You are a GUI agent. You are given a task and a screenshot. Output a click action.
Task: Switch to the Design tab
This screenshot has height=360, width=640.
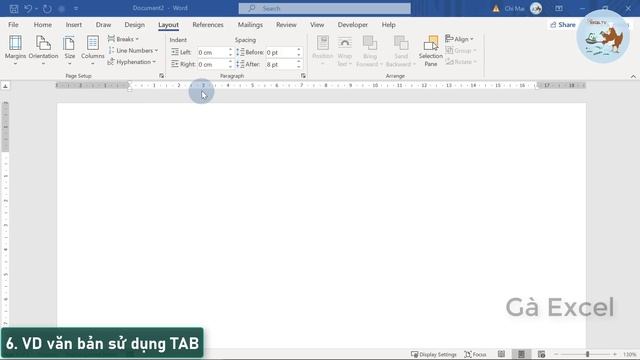point(134,24)
